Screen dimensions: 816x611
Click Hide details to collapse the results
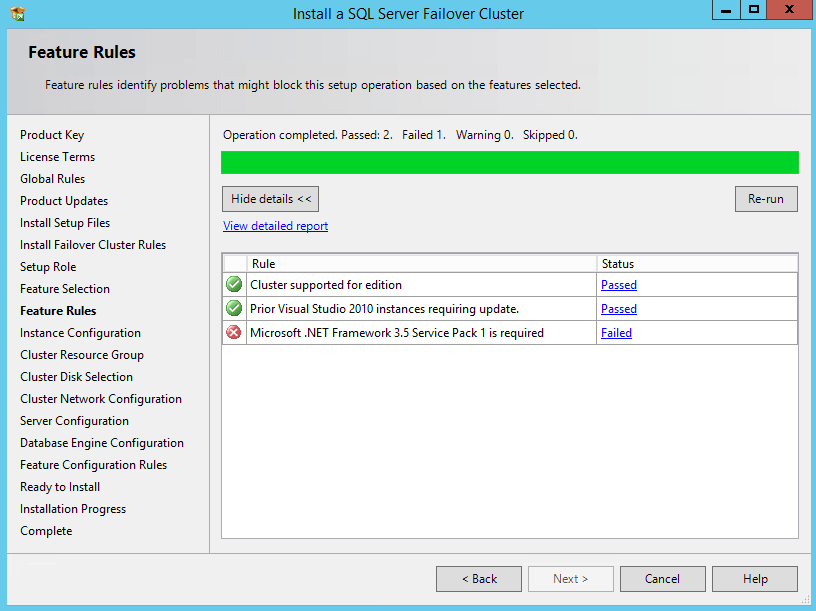click(x=270, y=198)
